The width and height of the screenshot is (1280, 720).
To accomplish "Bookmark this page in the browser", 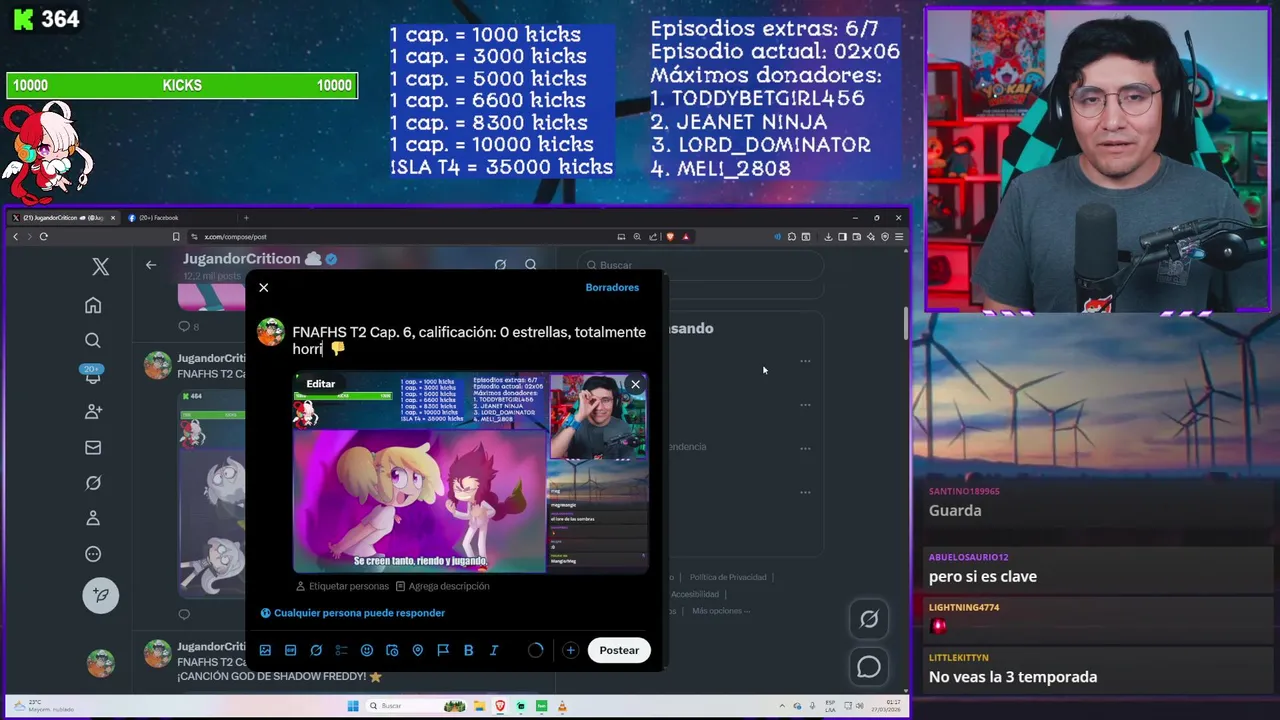I will pos(176,237).
